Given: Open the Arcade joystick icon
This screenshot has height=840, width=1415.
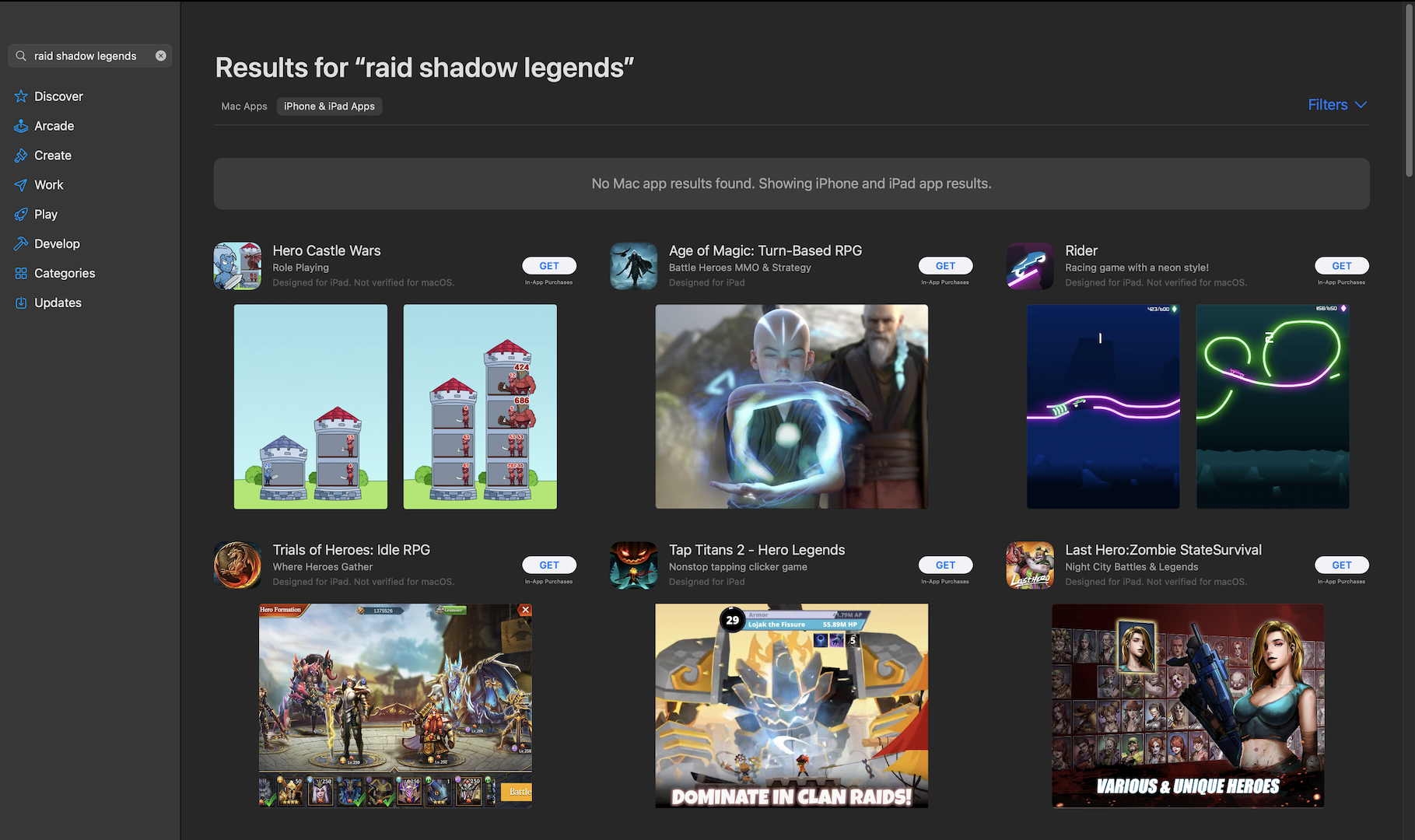Looking at the screenshot, I should pos(21,126).
